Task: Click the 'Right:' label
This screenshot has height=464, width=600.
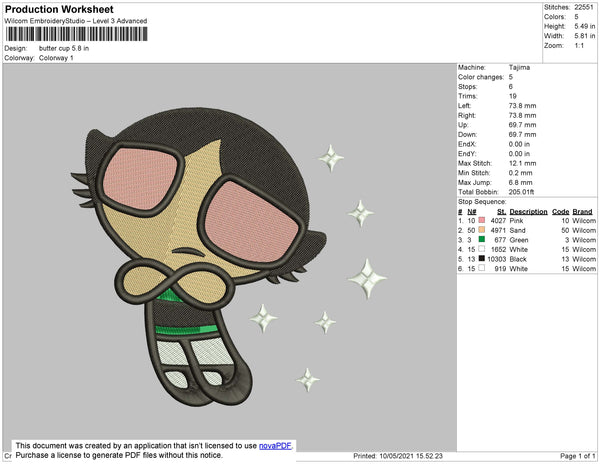Action: (466, 115)
